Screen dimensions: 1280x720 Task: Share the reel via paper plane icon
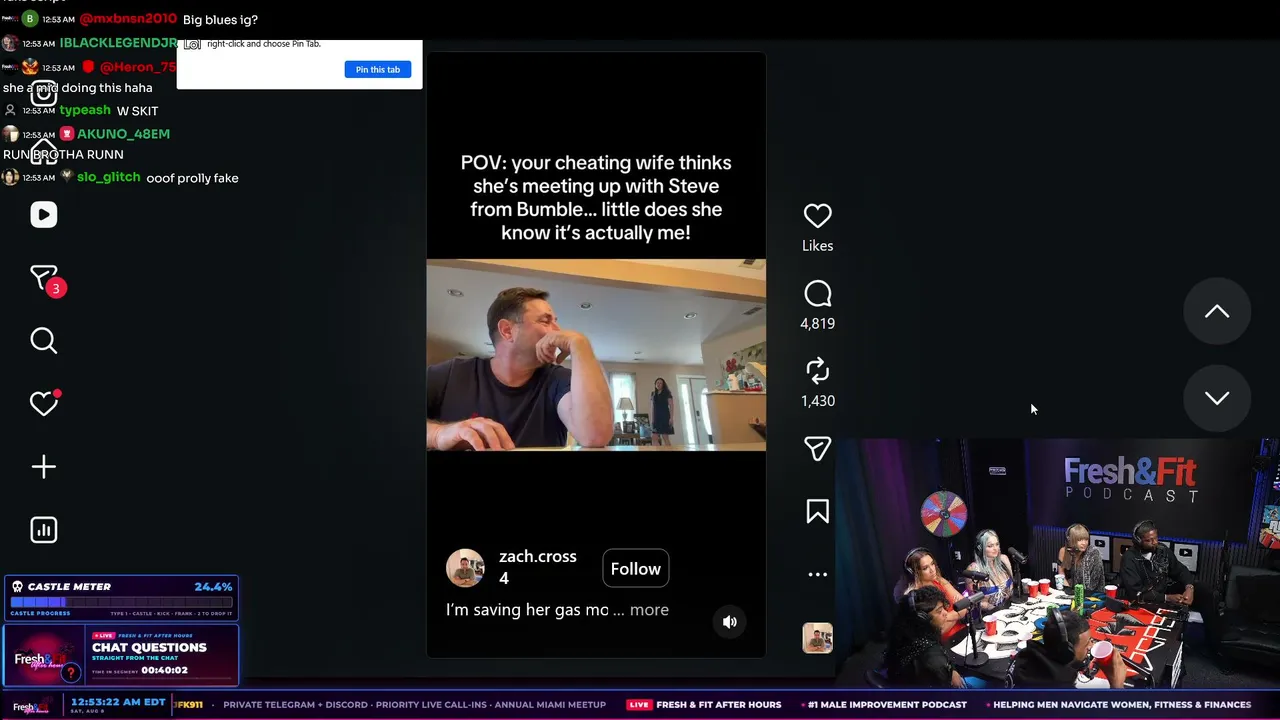click(x=817, y=449)
